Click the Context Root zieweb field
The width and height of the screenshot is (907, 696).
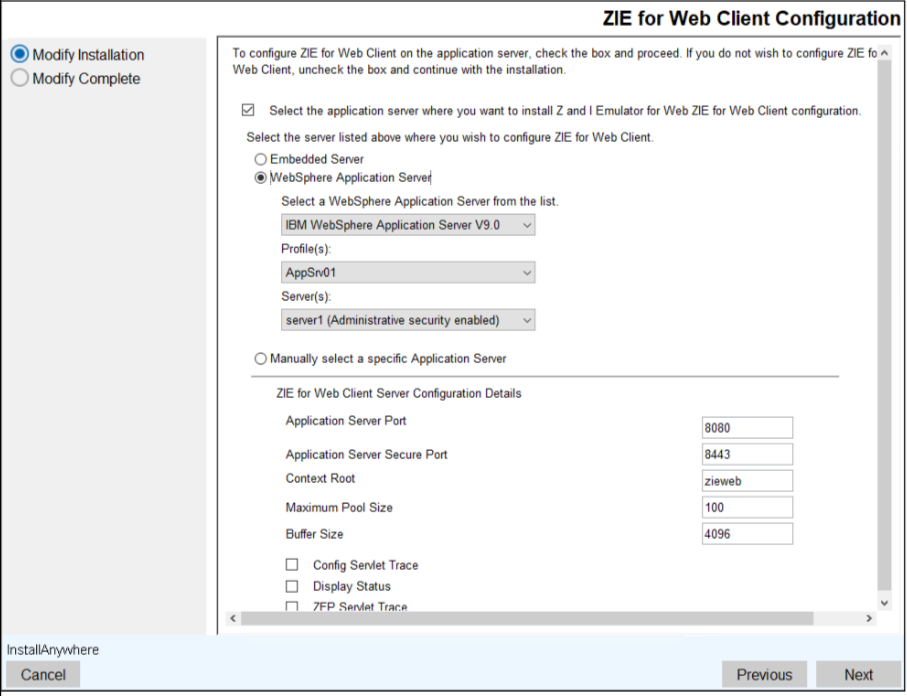747,481
